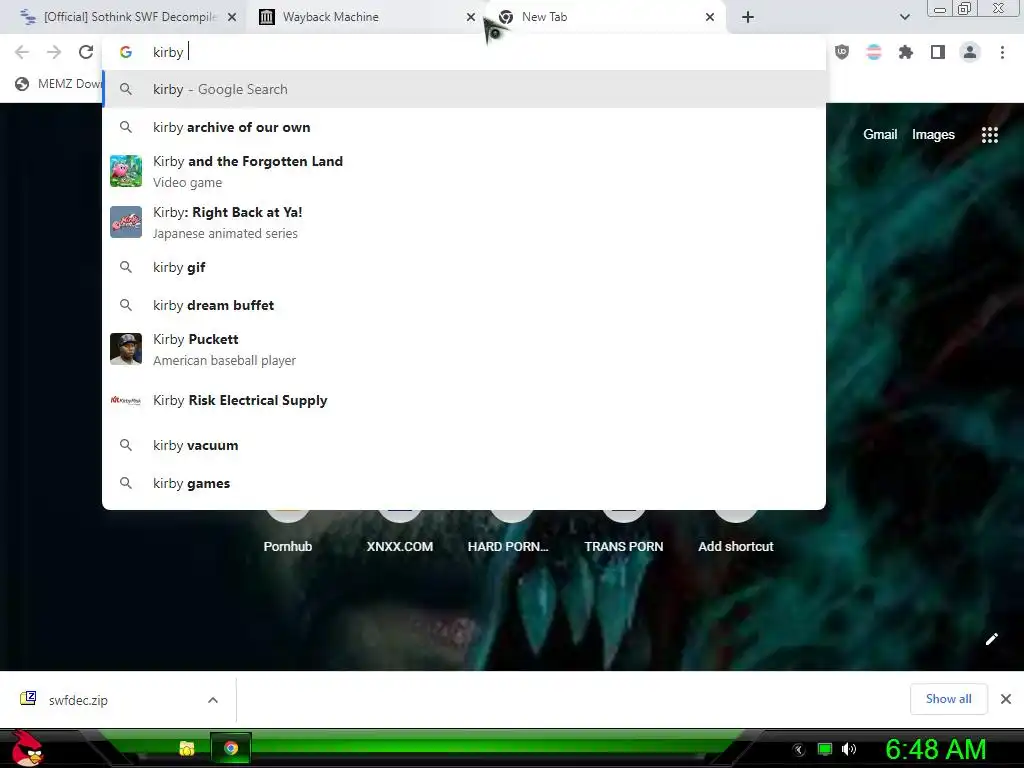Image resolution: width=1024 pixels, height=768 pixels.
Task: Open a new tab with plus button
Action: coord(748,17)
